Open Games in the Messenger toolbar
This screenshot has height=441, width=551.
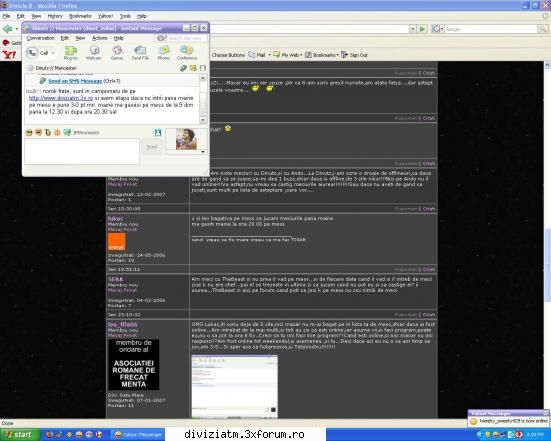(x=117, y=53)
